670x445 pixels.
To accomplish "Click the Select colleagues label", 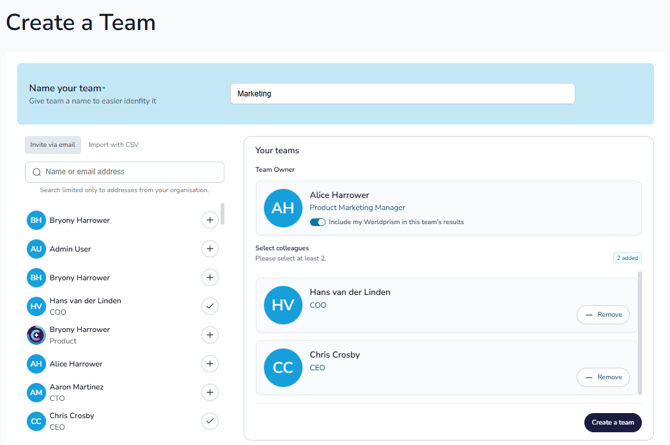I will [x=282, y=248].
